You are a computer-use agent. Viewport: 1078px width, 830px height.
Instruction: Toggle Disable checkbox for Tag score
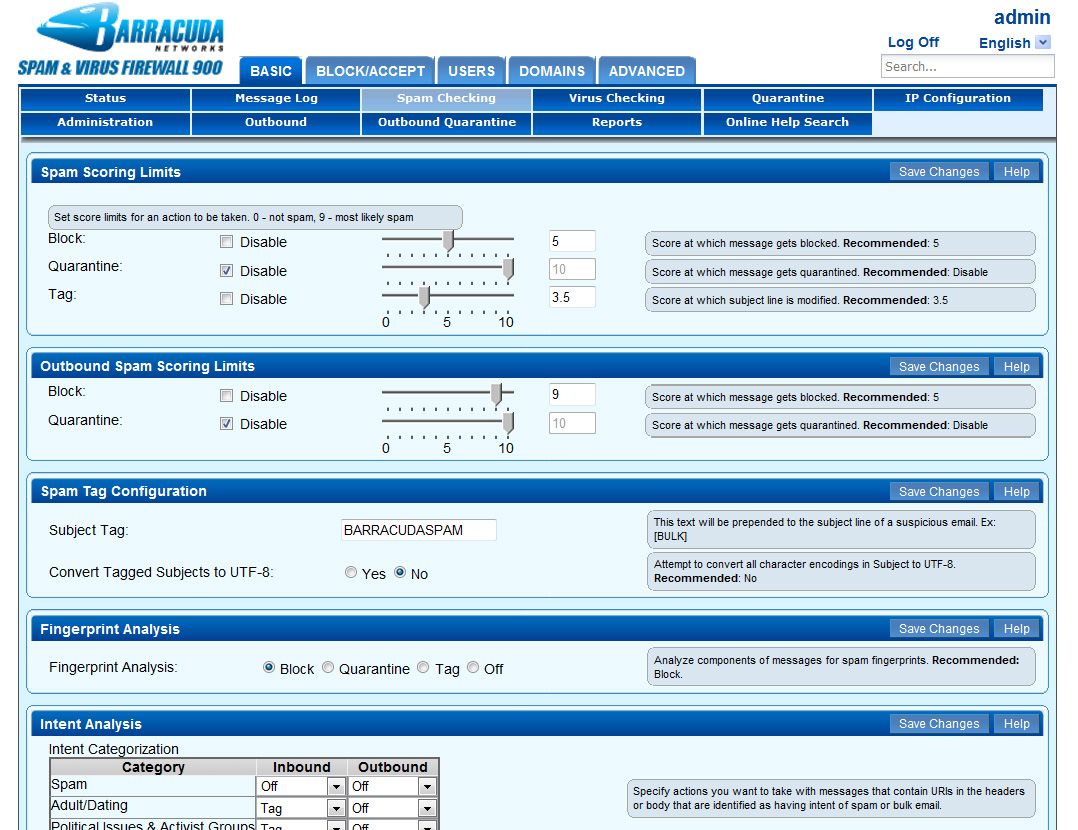click(226, 298)
